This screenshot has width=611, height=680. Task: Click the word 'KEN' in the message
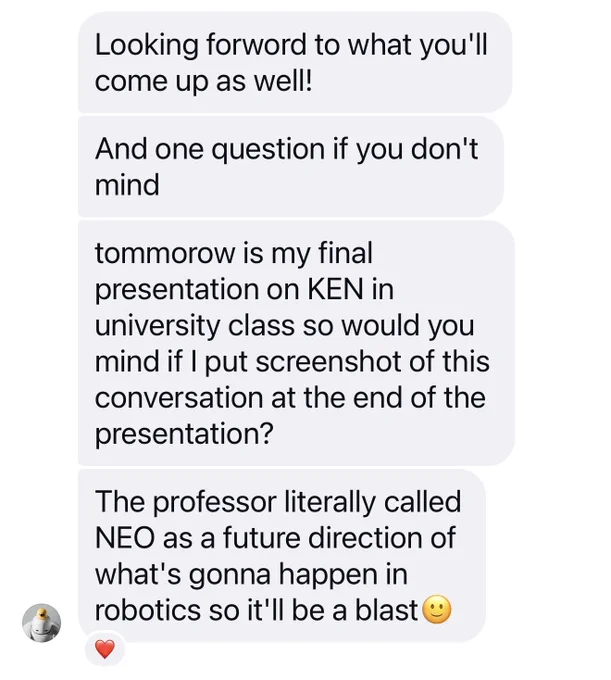[x=335, y=289]
